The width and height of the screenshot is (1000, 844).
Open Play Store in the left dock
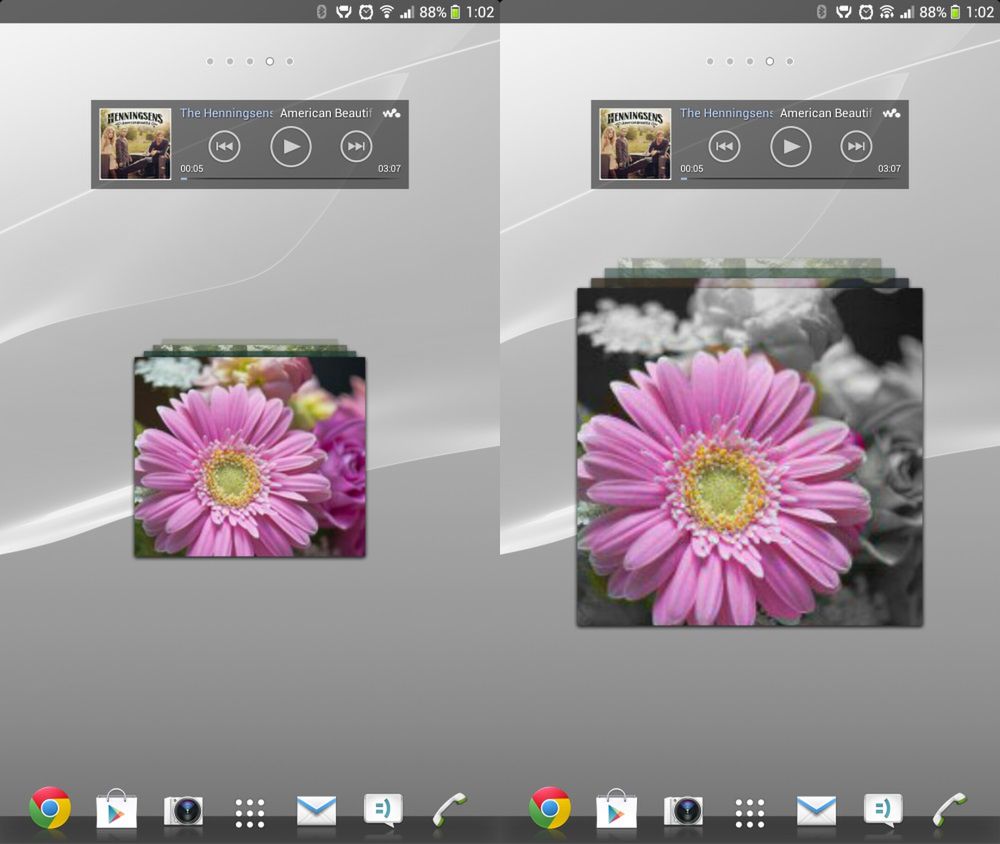[x=116, y=809]
